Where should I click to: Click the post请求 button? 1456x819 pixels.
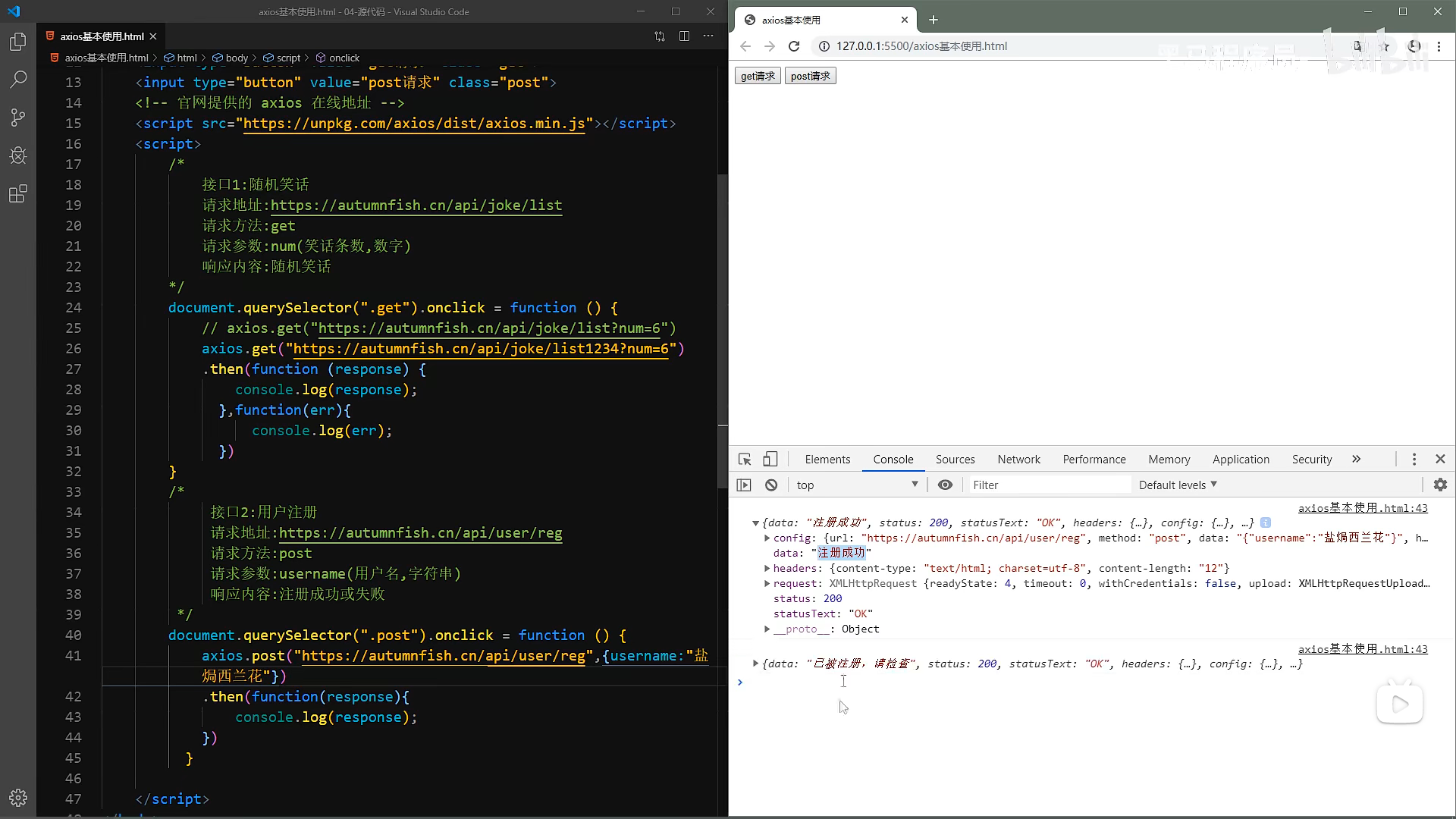pyautogui.click(x=810, y=76)
